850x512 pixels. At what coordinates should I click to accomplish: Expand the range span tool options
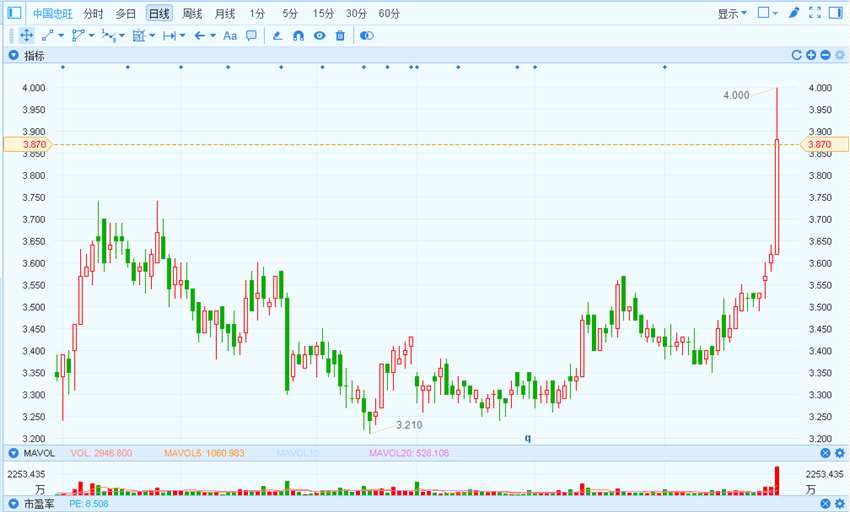(182, 36)
